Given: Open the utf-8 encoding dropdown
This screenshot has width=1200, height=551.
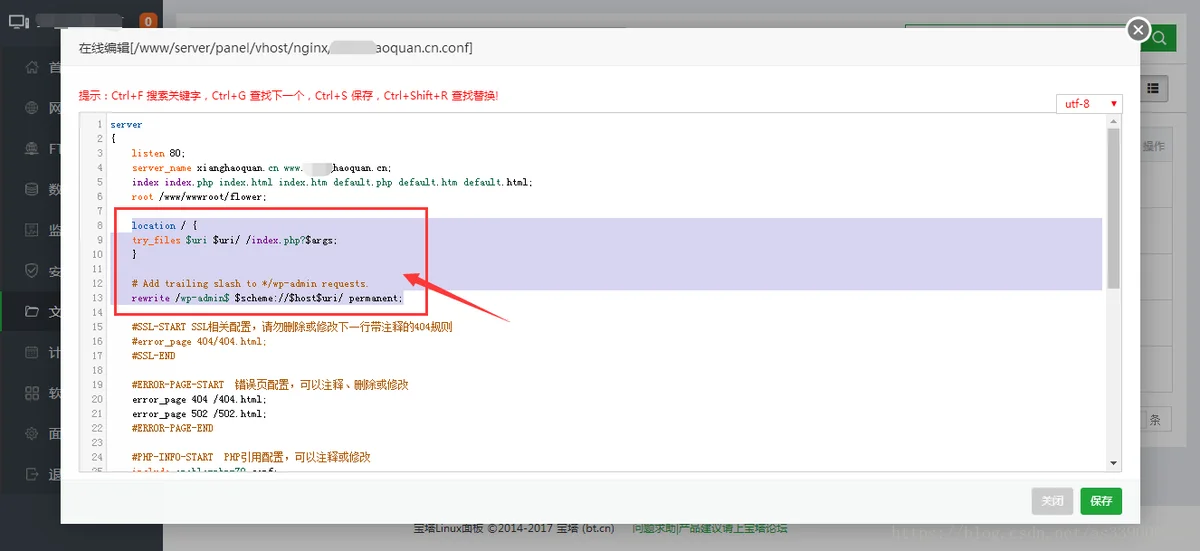Looking at the screenshot, I should coord(1089,104).
